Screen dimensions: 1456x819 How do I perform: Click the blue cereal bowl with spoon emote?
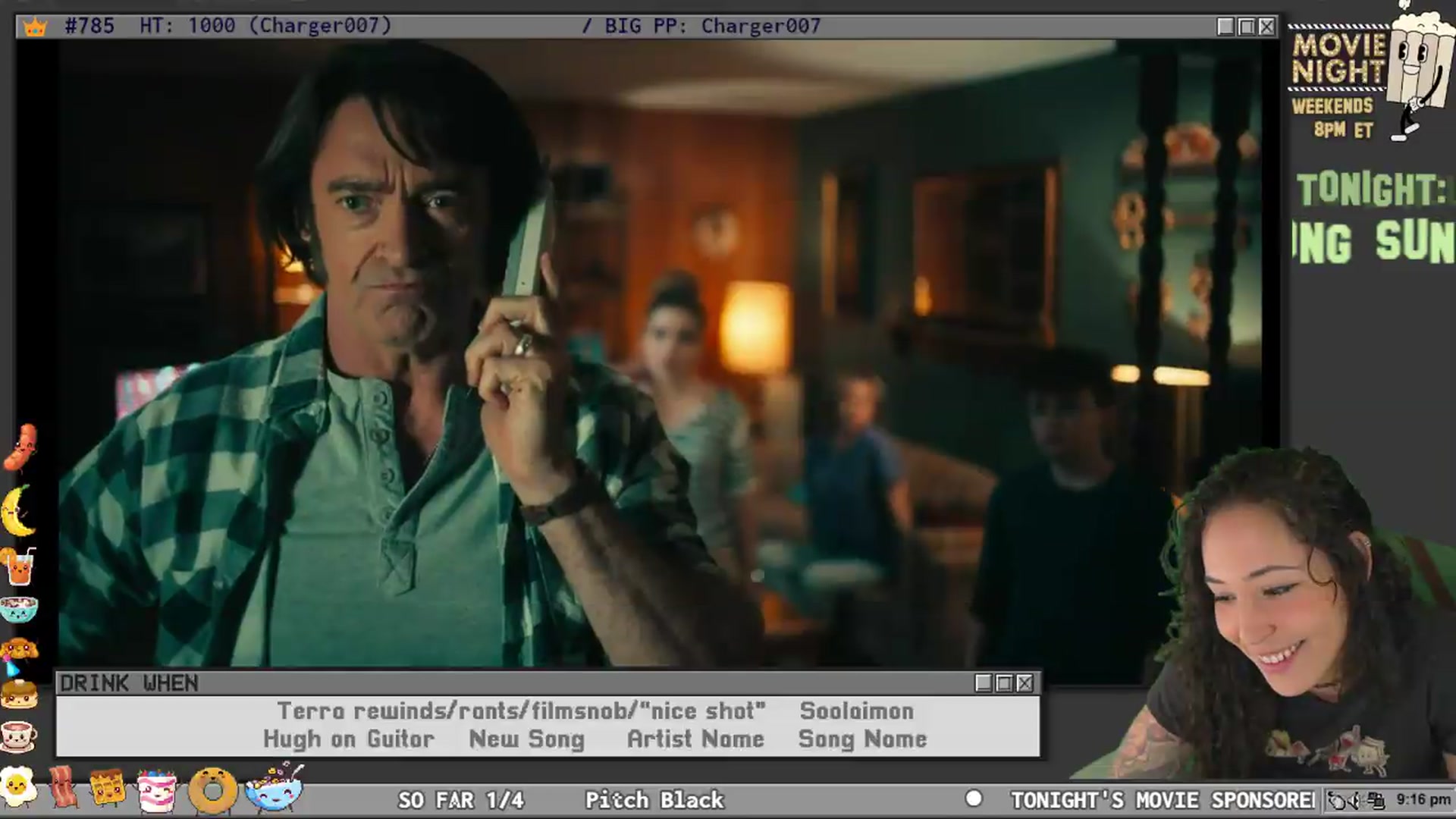point(275,788)
